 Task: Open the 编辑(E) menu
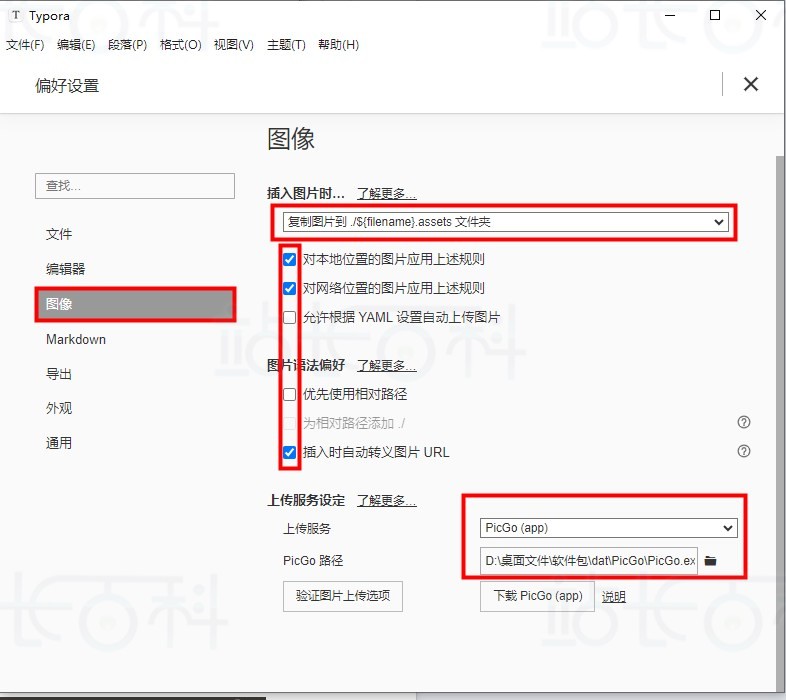(x=76, y=45)
